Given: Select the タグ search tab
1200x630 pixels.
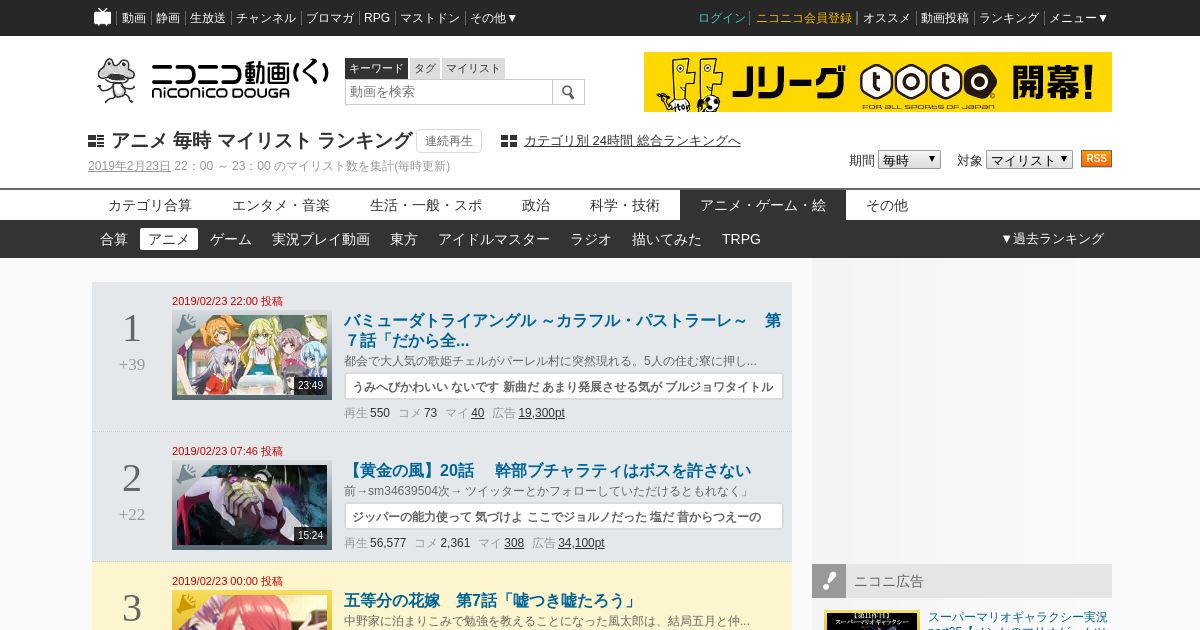Looking at the screenshot, I should pyautogui.click(x=425, y=68).
